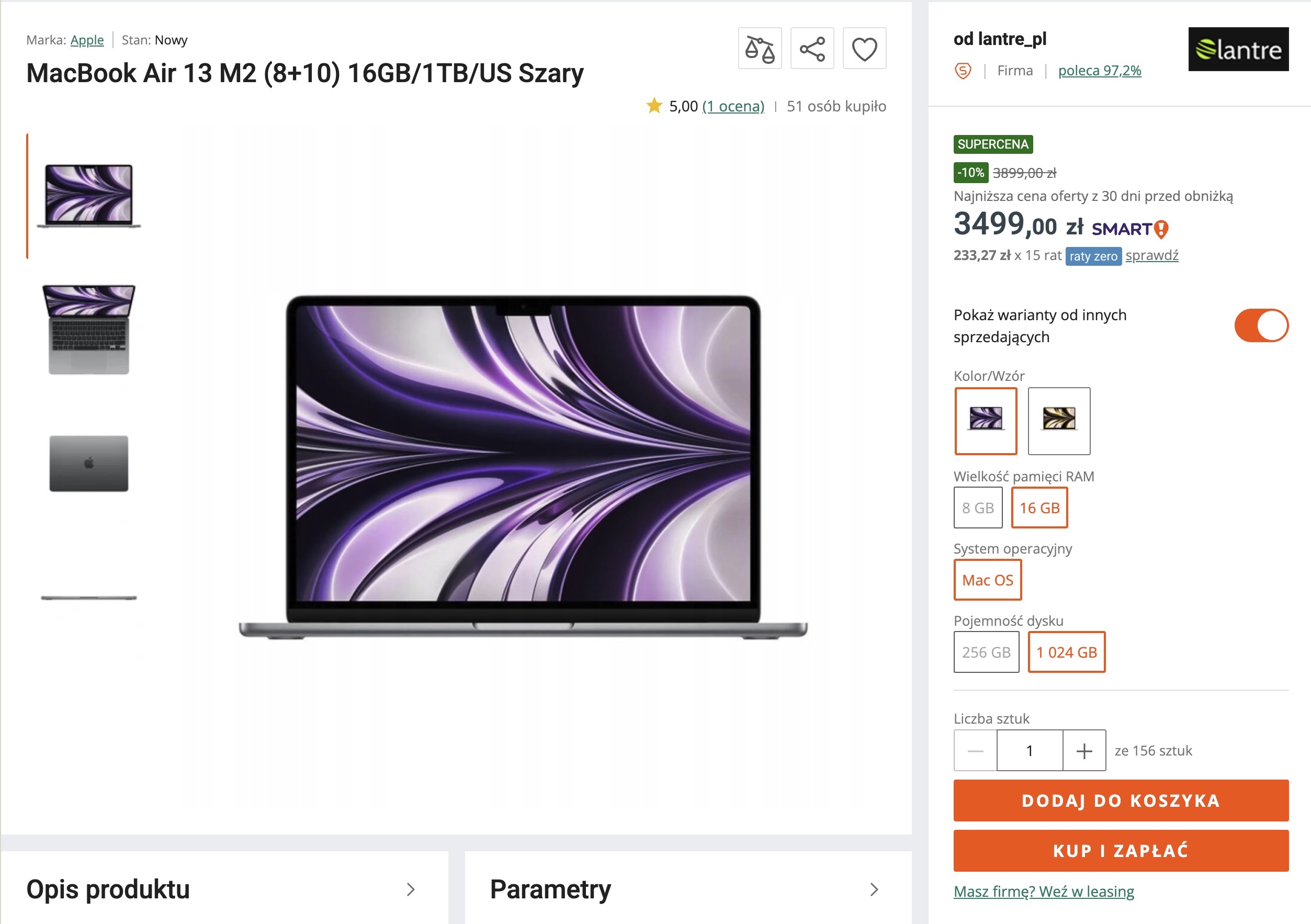1311x924 pixels.
Task: Click the compare scales icon
Action: tap(760, 49)
